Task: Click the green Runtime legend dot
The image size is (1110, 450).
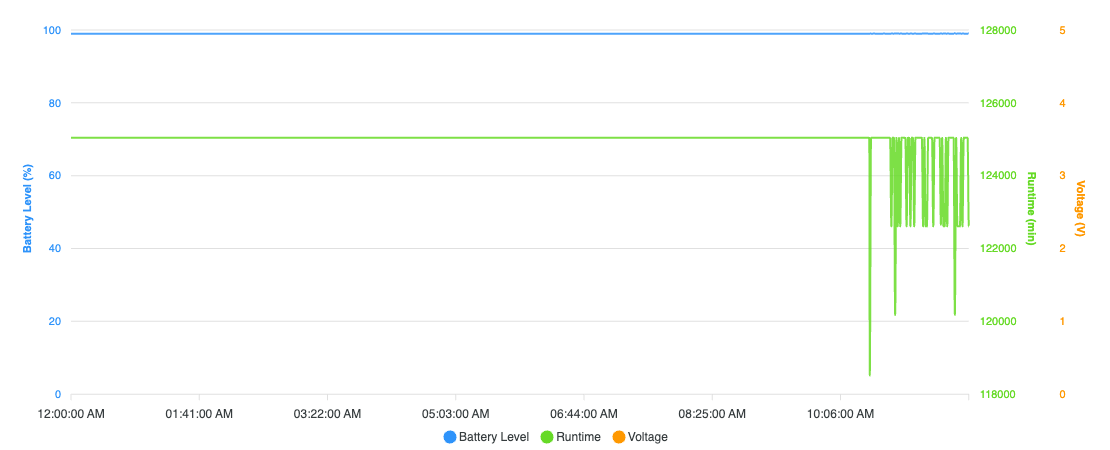Action: pos(547,437)
